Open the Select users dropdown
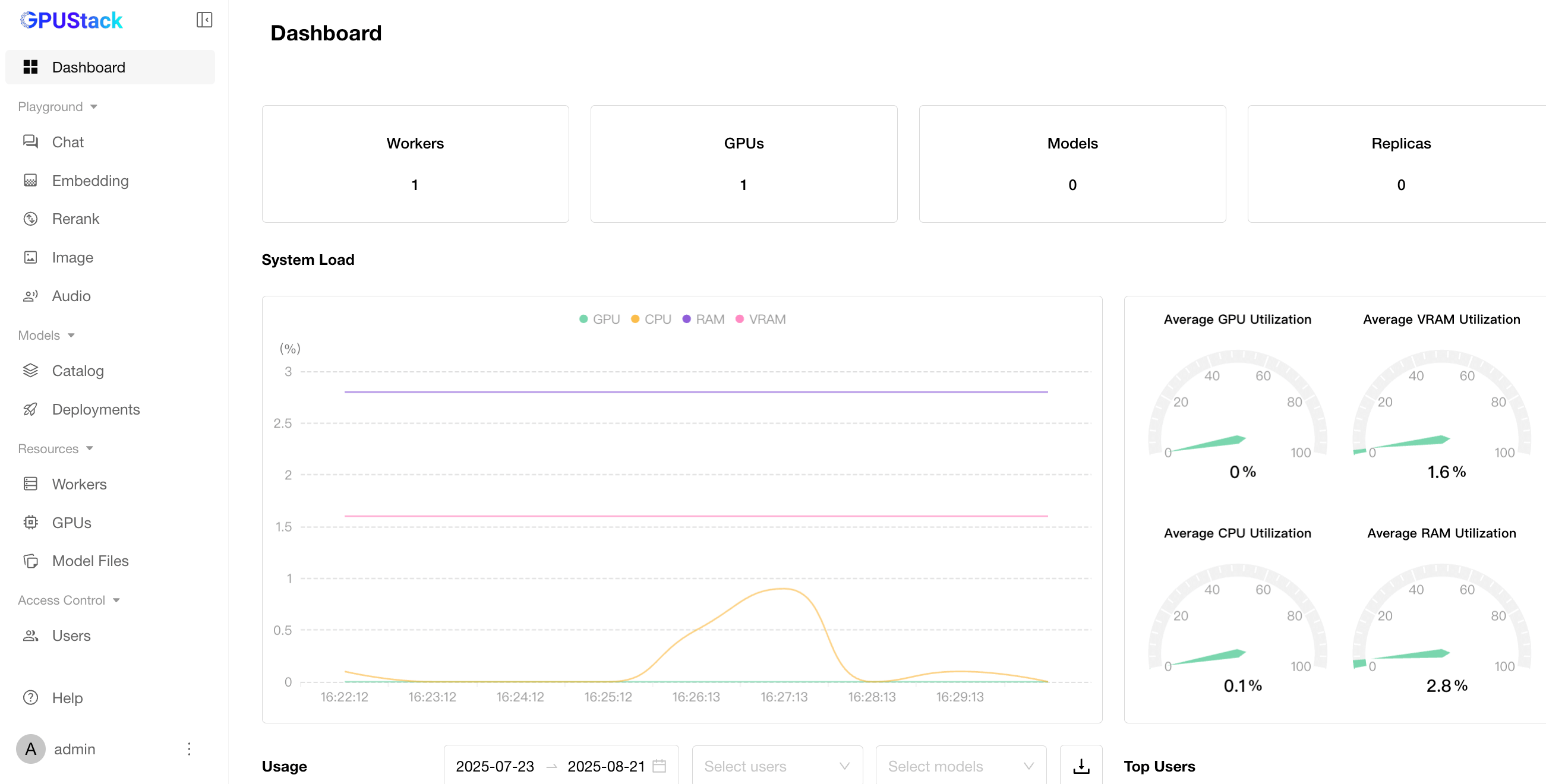Screen dimensions: 1546x784 click(x=777, y=766)
